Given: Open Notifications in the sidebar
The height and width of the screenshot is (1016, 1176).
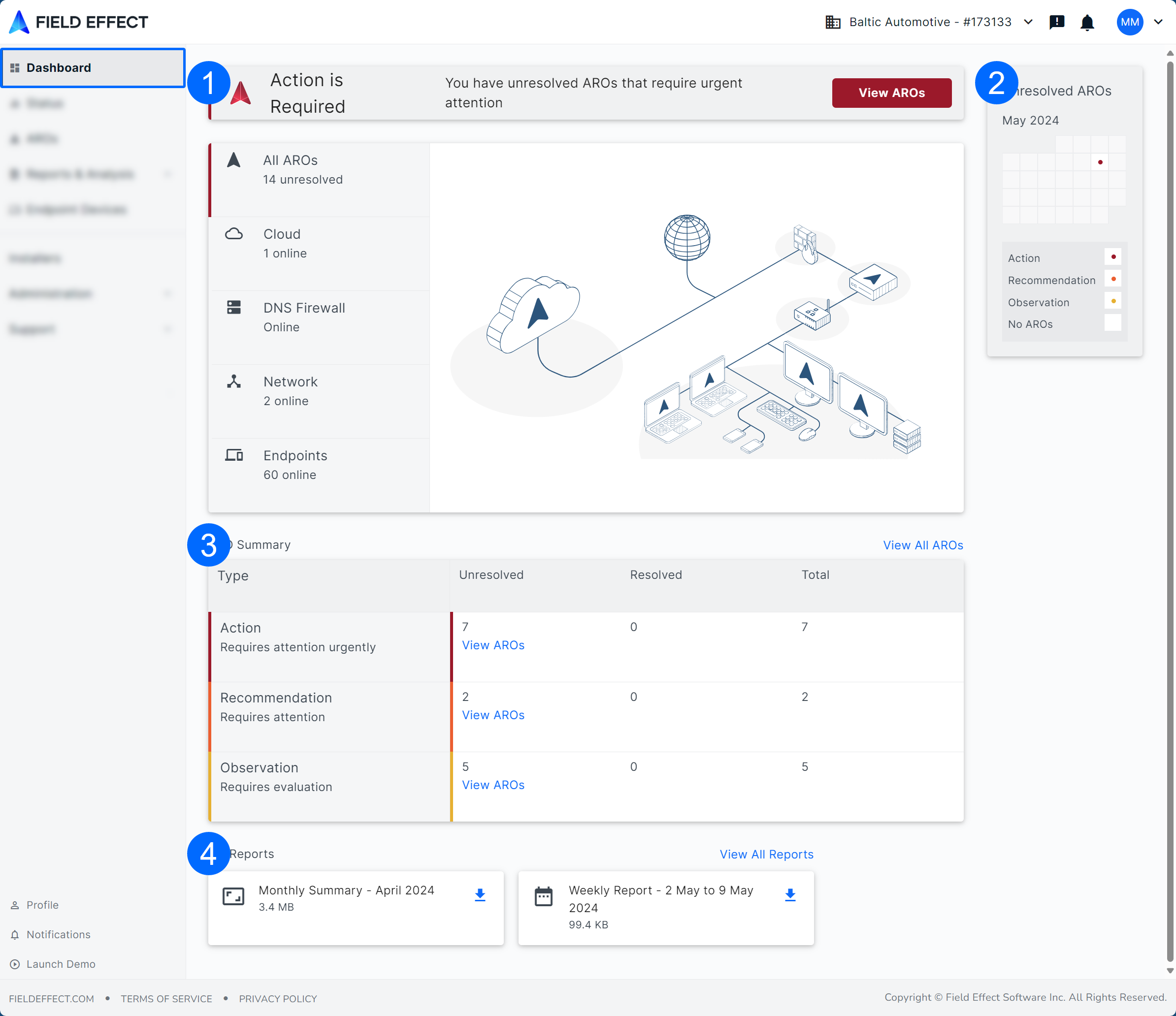Looking at the screenshot, I should 58,934.
